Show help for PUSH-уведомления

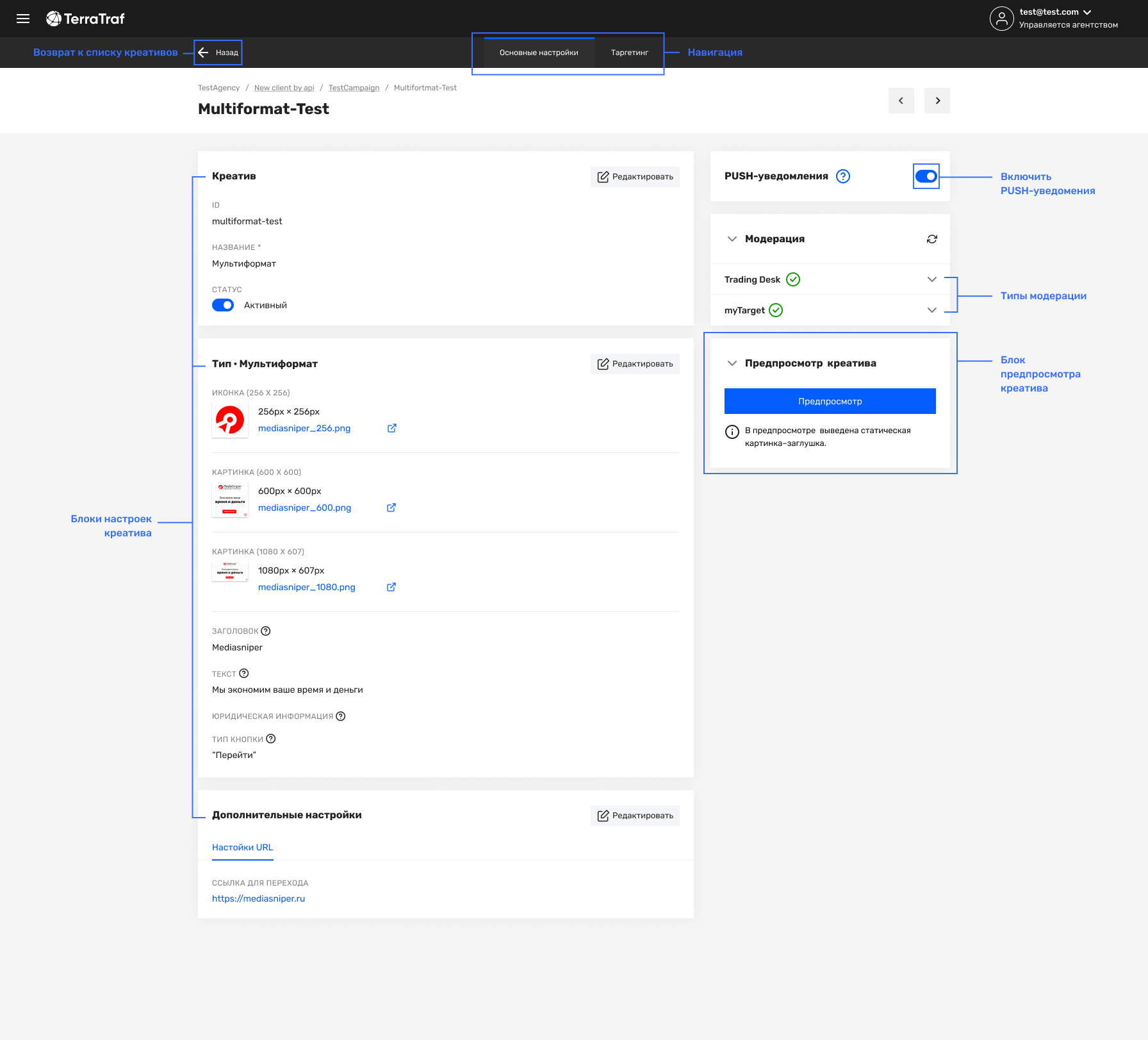coord(843,176)
